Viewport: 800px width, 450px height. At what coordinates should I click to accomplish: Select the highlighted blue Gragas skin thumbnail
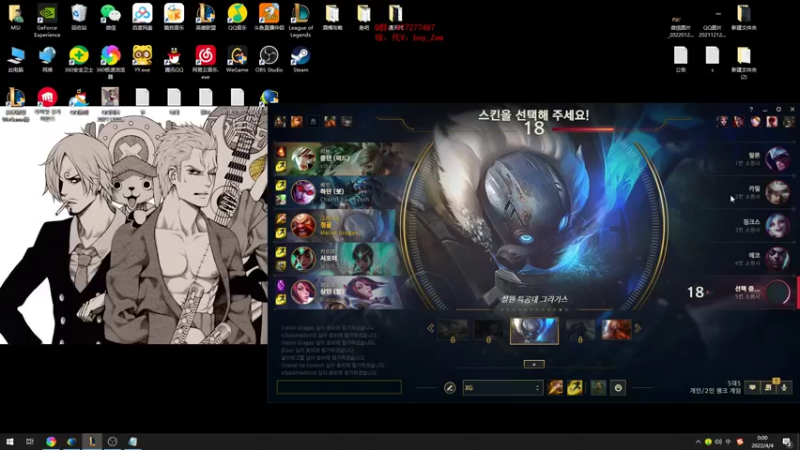(534, 331)
